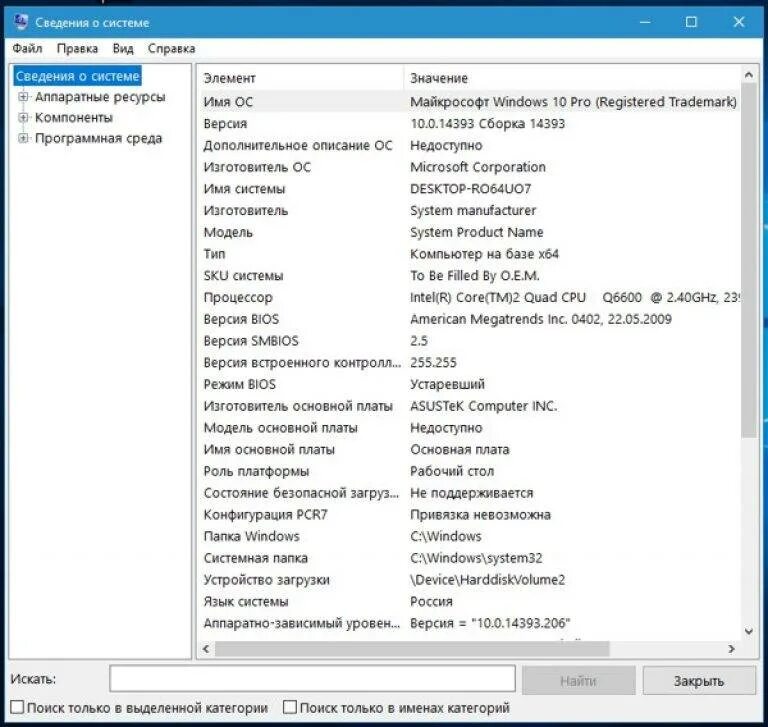Open the Вид menu
768x727 pixels.
123,48
